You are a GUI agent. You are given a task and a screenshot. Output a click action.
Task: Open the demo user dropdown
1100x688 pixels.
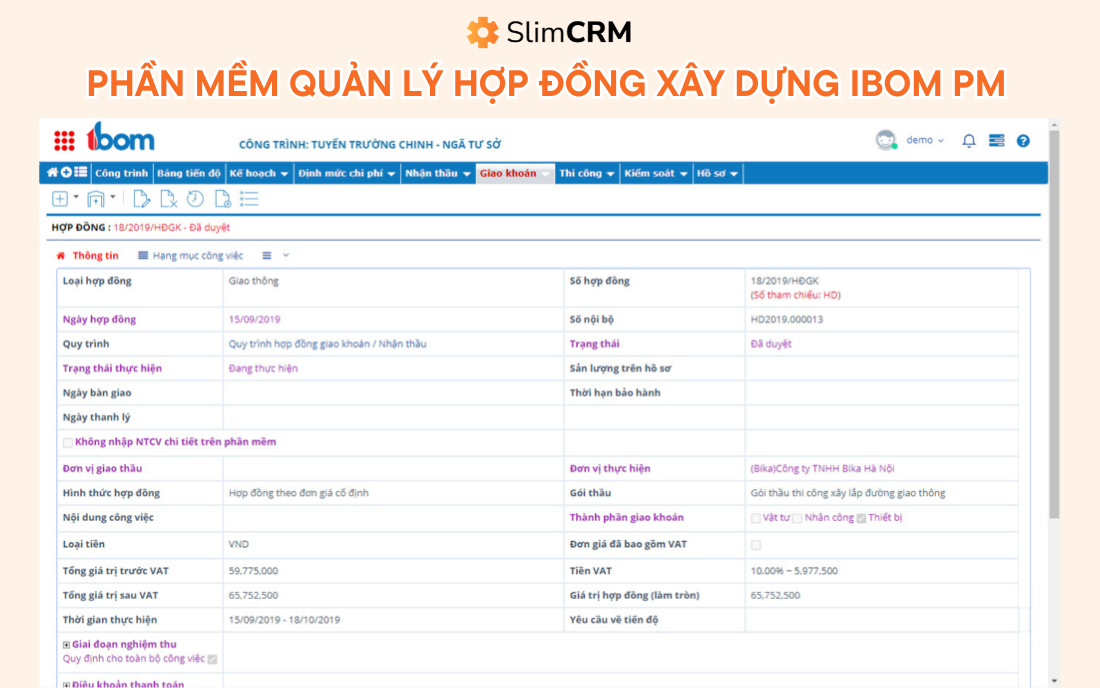[924, 140]
